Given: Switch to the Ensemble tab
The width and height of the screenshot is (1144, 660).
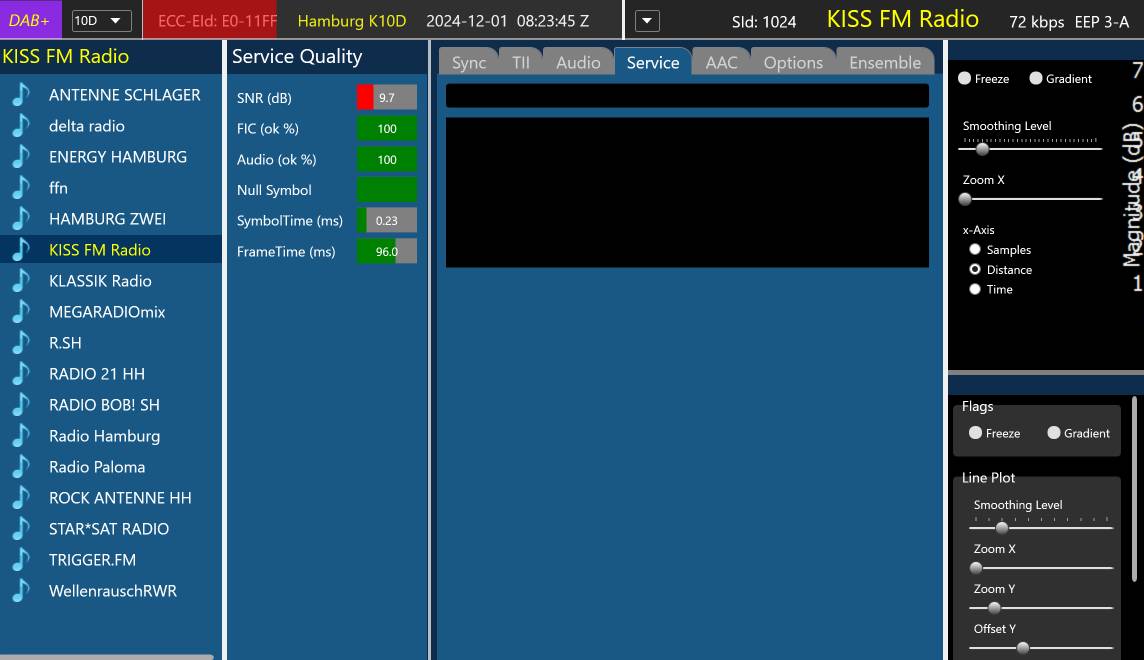Looking at the screenshot, I should [884, 62].
